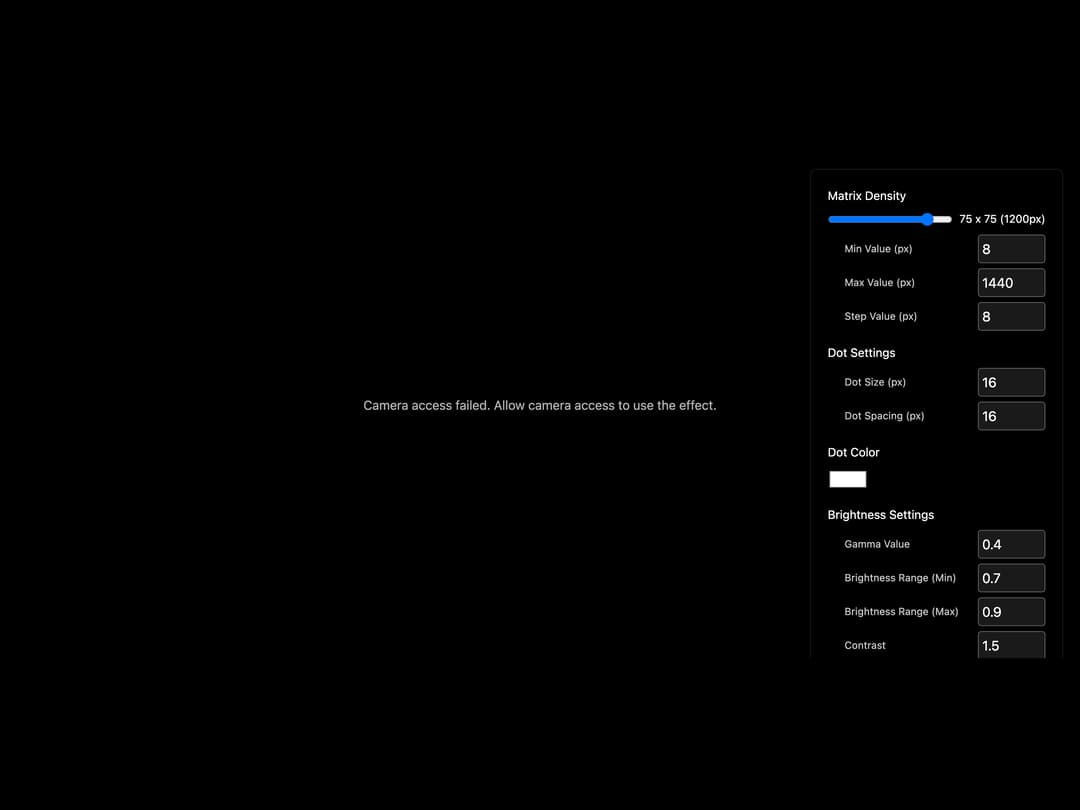Click the Brightness Range (Max) input
This screenshot has width=1080, height=810.
[1011, 612]
